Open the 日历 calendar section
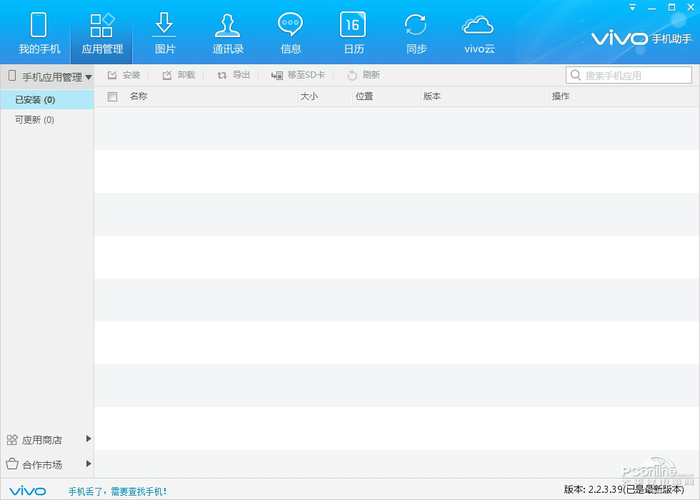Image resolution: width=700 pixels, height=500 pixels. (353, 33)
